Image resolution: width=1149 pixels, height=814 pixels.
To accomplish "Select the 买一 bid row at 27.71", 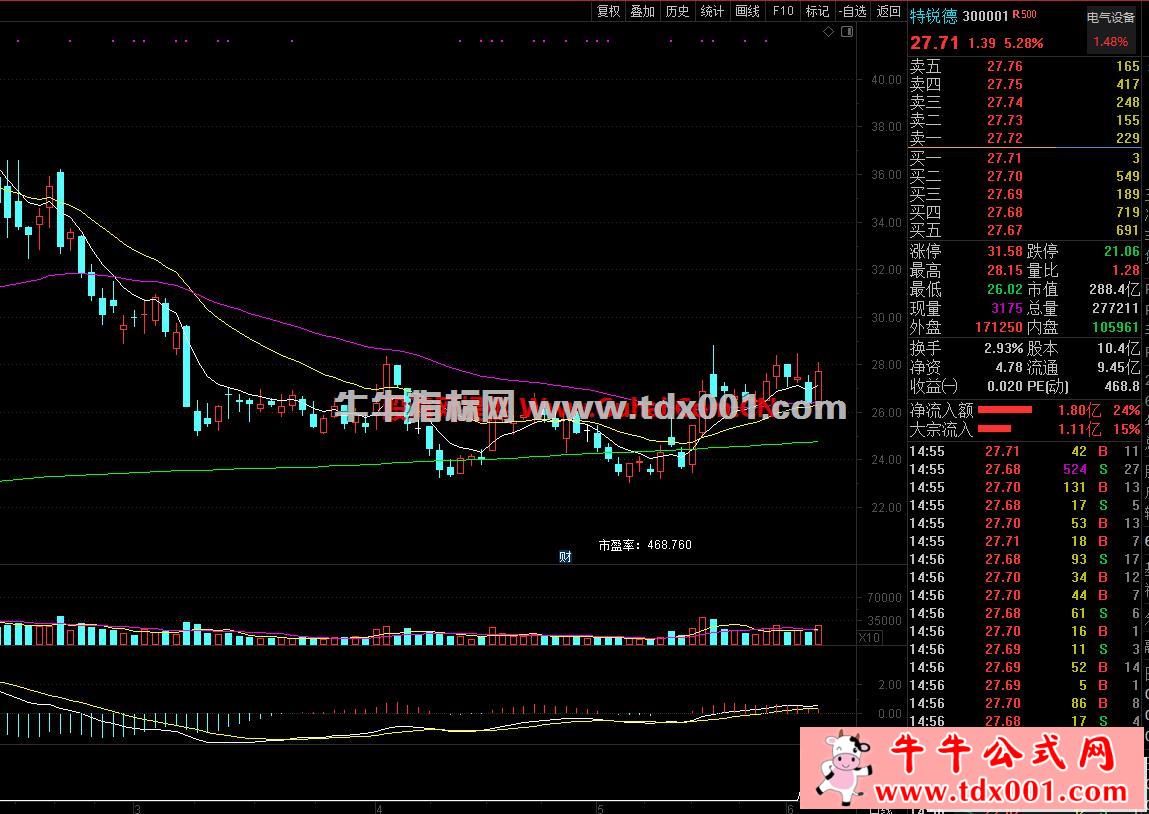I will coord(1024,158).
